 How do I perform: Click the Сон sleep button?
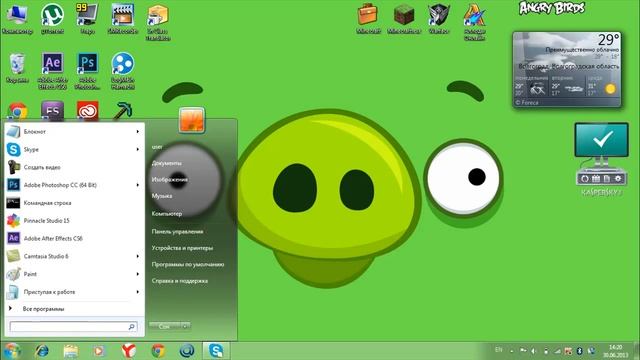165,326
